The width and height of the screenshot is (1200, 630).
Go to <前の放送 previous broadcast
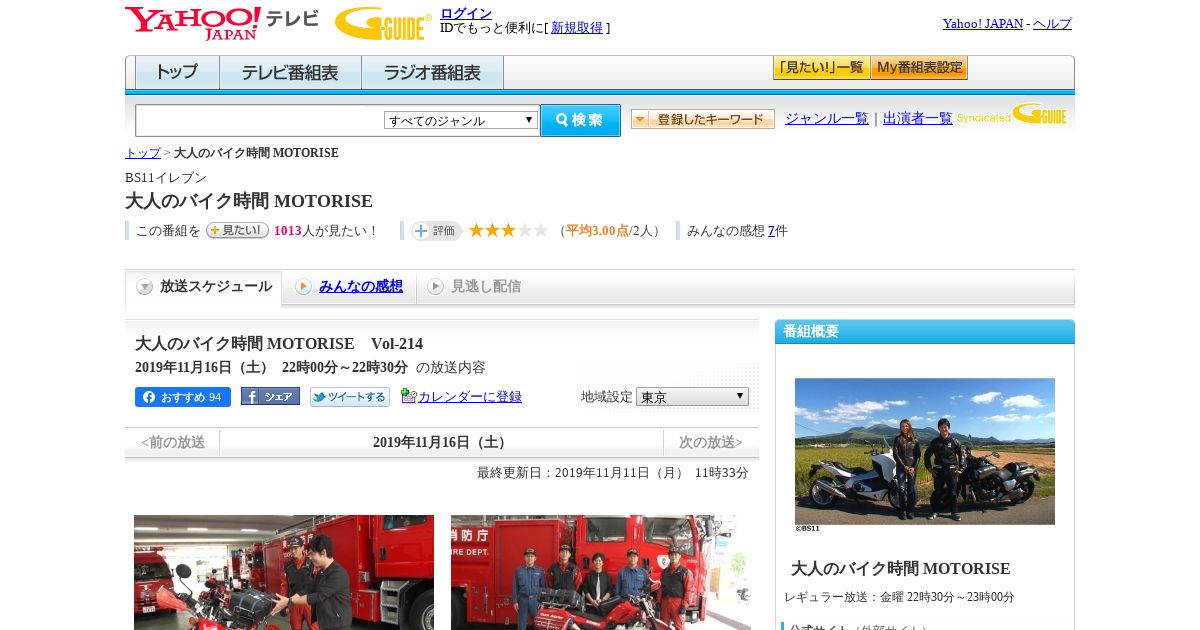pos(172,443)
